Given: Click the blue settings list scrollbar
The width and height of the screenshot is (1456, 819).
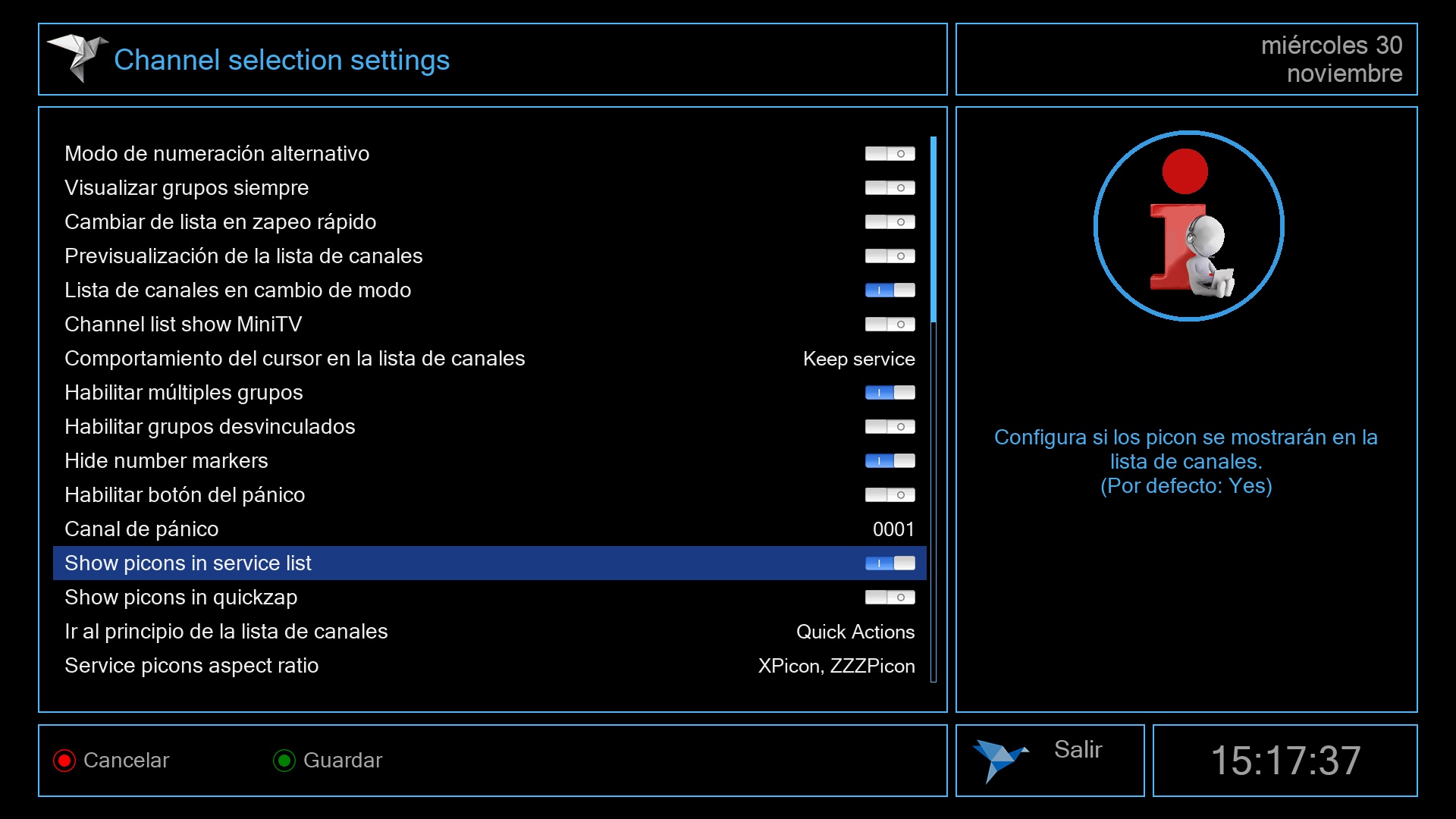Looking at the screenshot, I should pyautogui.click(x=934, y=229).
